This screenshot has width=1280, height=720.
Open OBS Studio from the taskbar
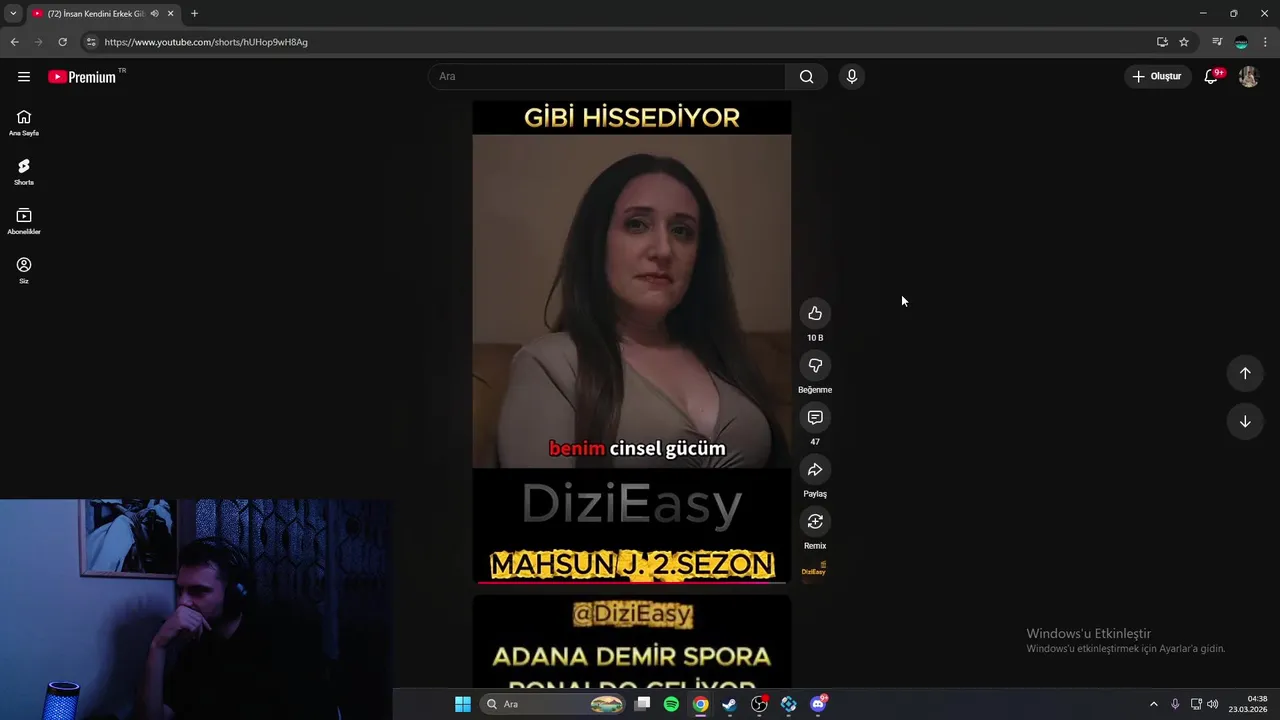(x=759, y=704)
